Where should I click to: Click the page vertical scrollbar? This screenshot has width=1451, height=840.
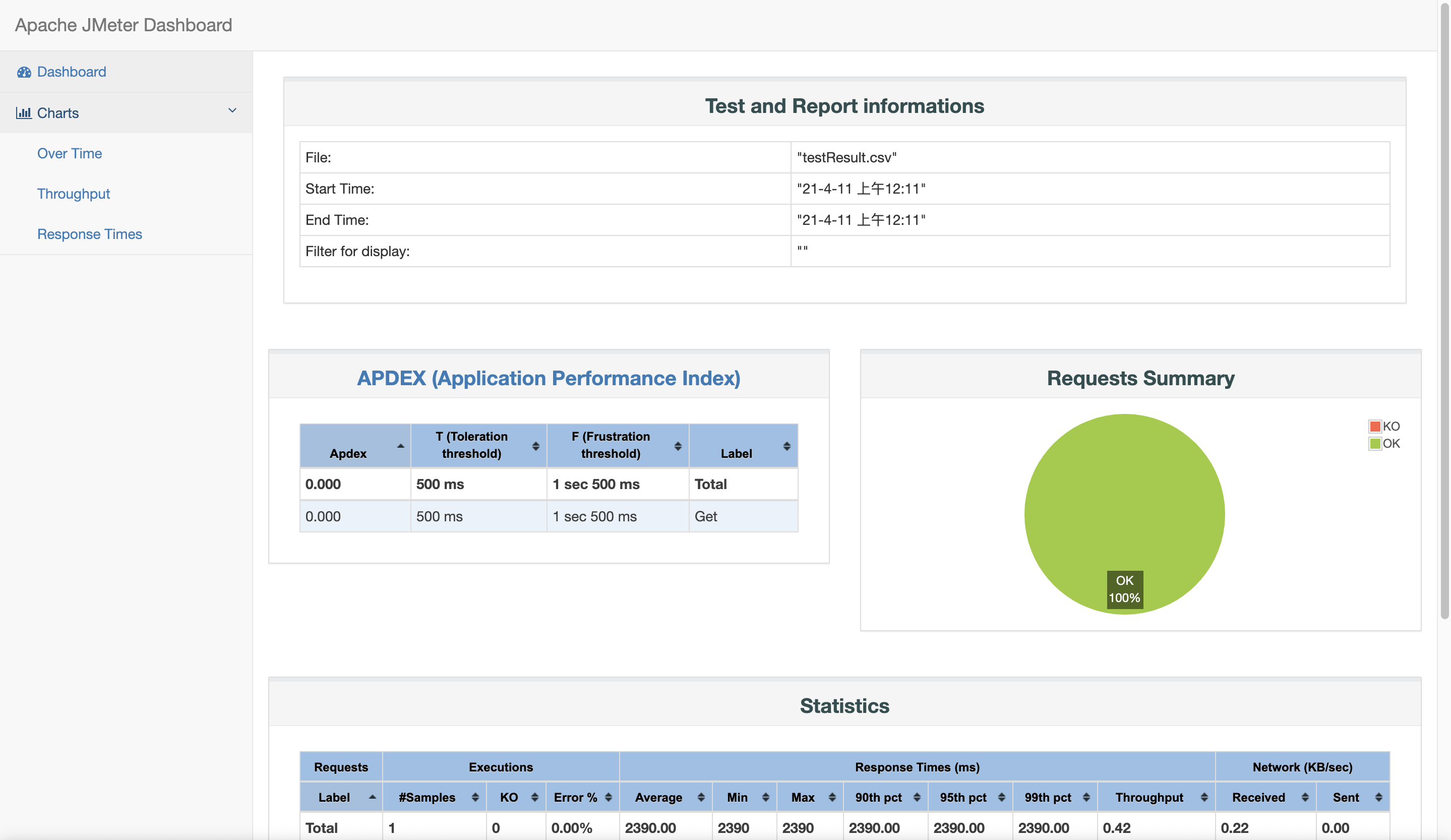[1444, 311]
